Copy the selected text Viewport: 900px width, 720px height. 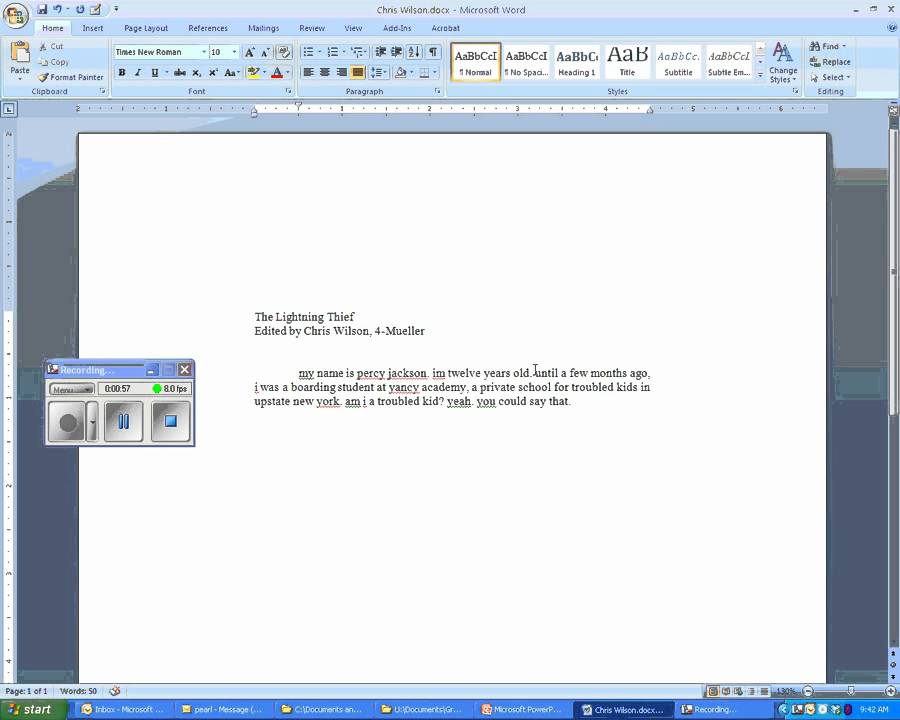[53, 62]
